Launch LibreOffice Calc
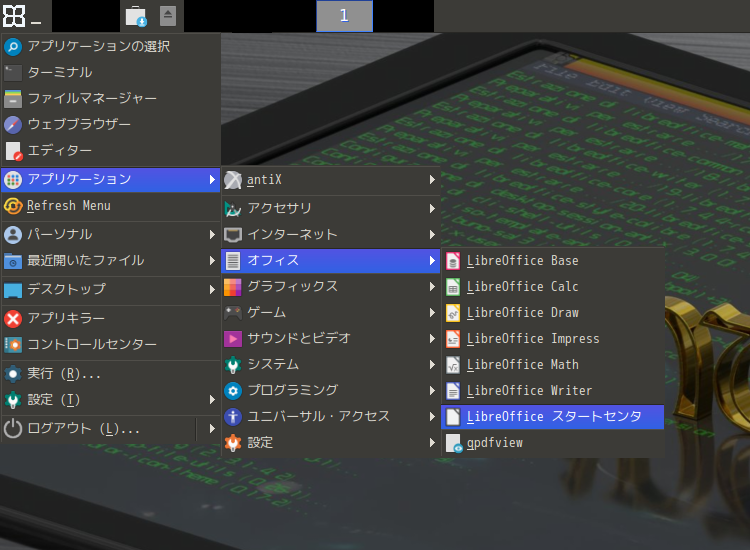 pyautogui.click(x=552, y=287)
